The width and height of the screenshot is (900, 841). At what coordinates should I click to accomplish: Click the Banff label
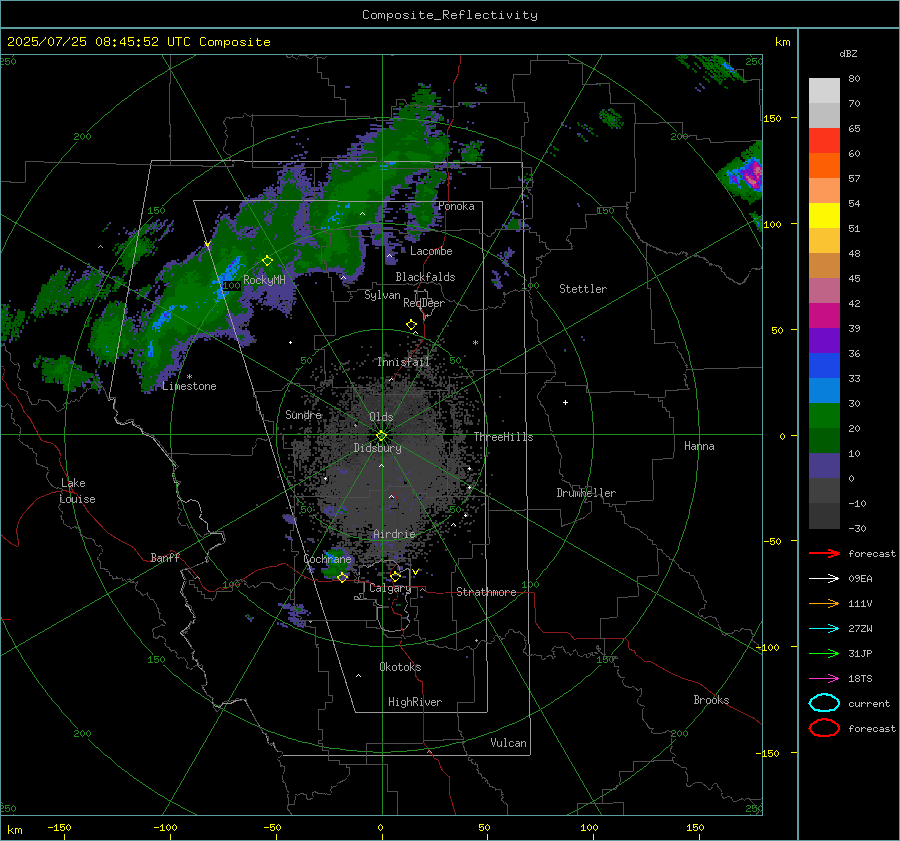(x=165, y=558)
